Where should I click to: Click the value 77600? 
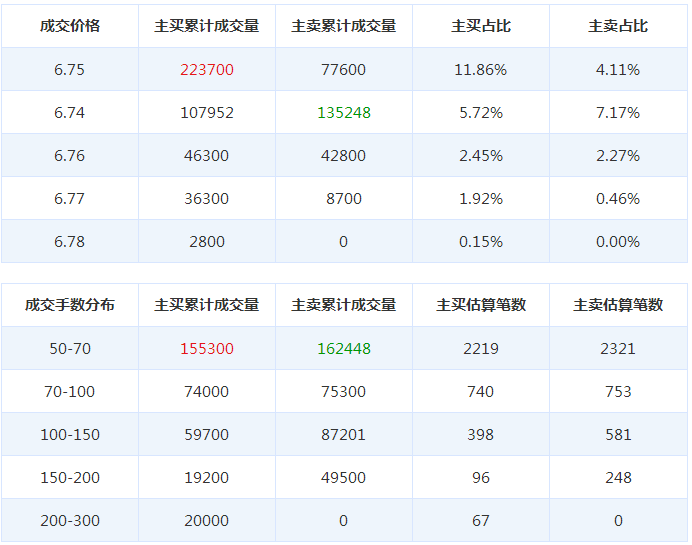tap(343, 70)
